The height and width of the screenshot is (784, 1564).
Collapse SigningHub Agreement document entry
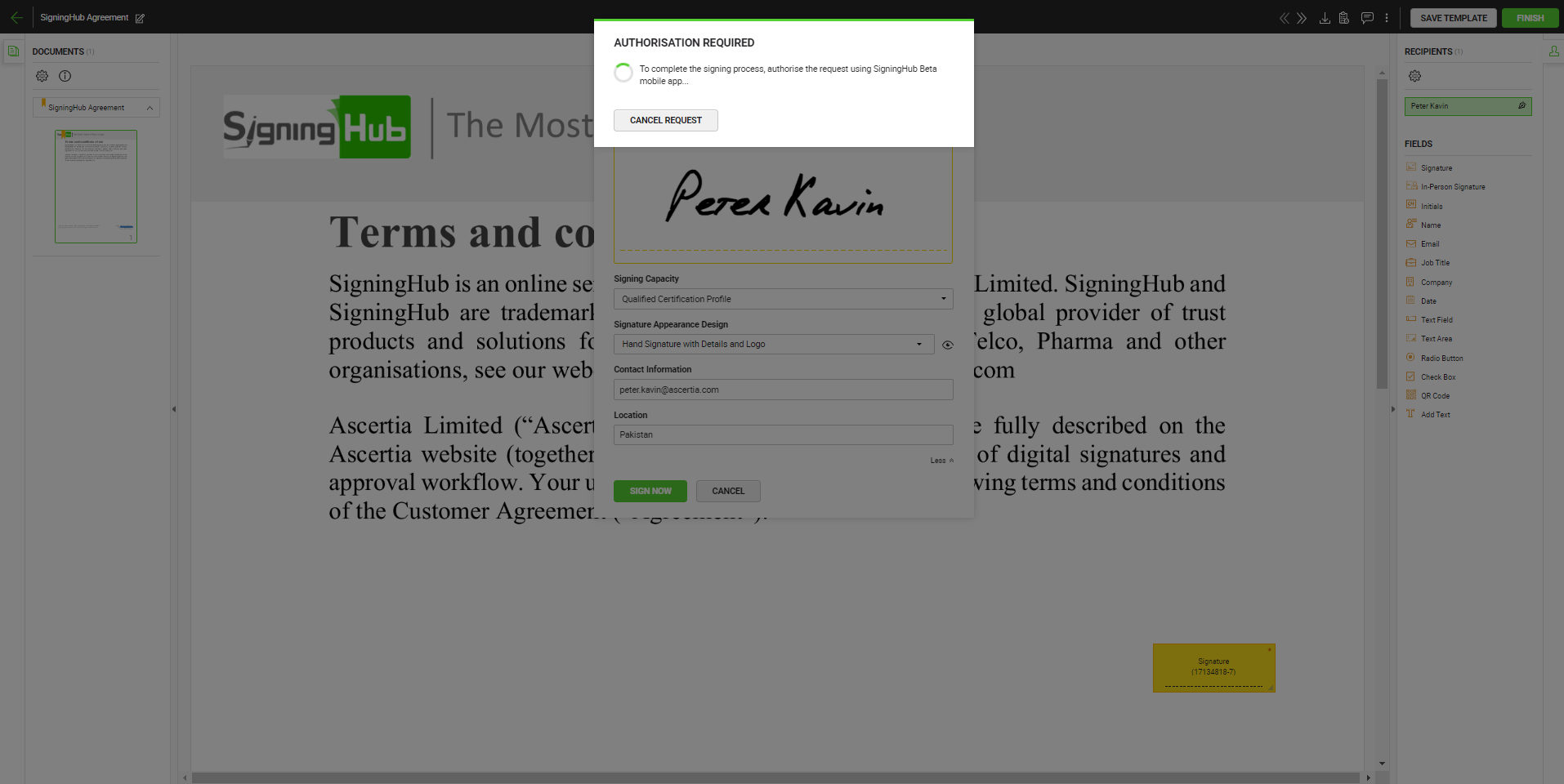pos(150,108)
